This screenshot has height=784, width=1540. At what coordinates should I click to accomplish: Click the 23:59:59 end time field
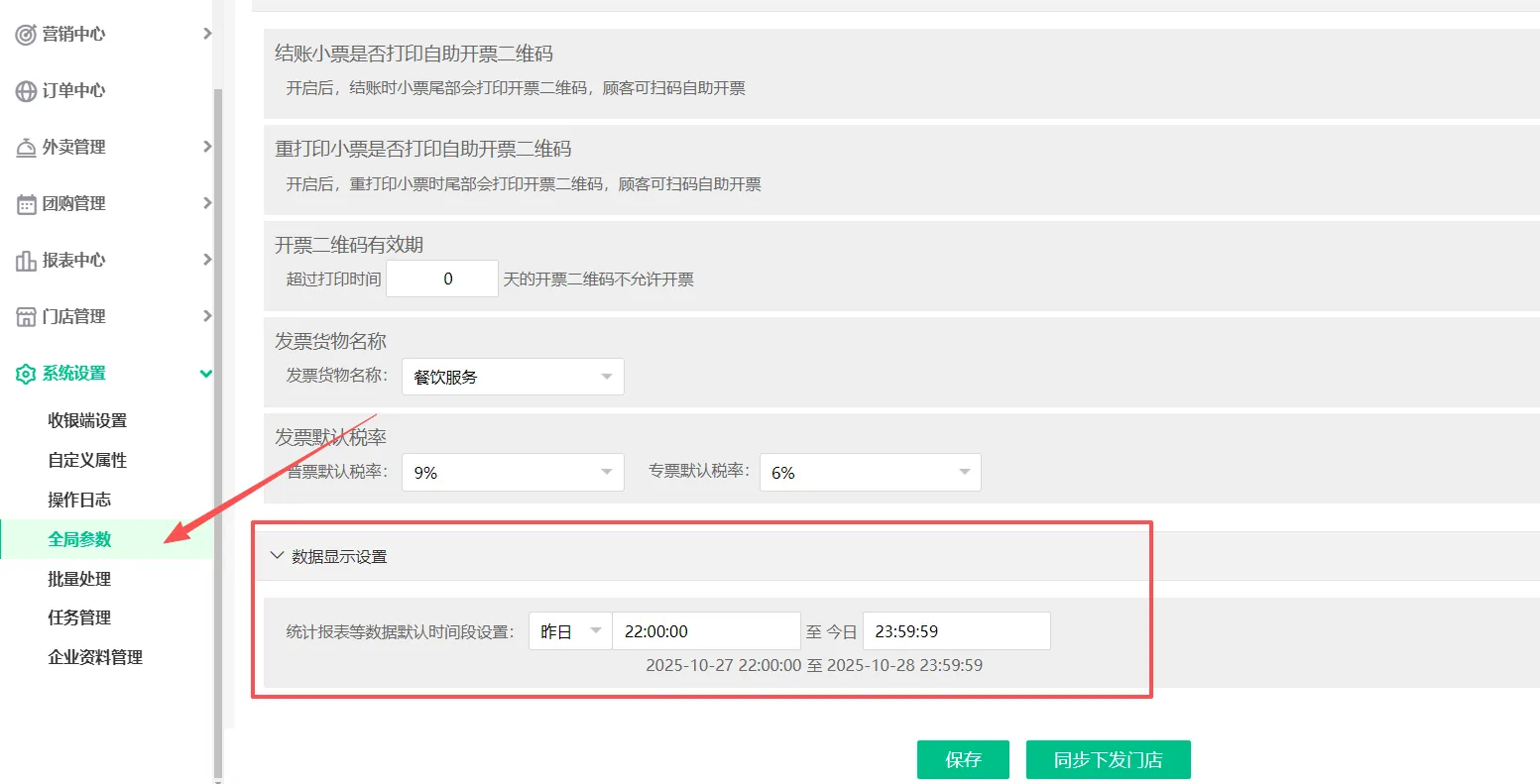[x=956, y=631]
